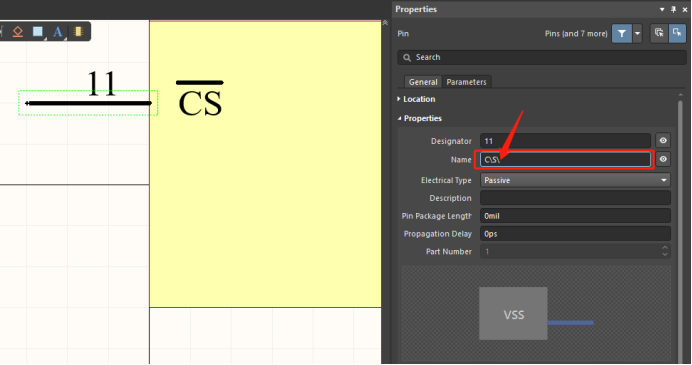Click the selection filter funnel icon
This screenshot has height=365, width=692.
coord(621,34)
